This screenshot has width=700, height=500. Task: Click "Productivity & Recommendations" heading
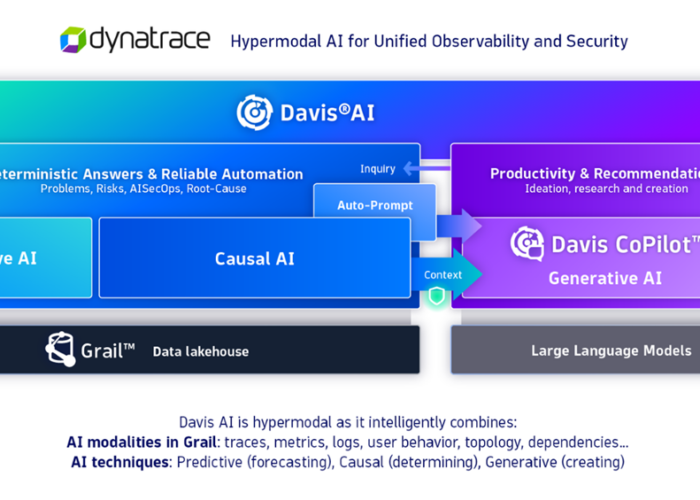[x=595, y=173]
